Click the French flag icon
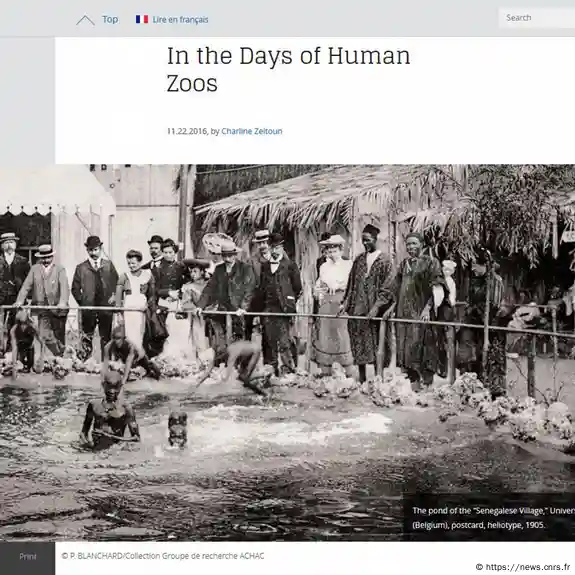 point(142,19)
